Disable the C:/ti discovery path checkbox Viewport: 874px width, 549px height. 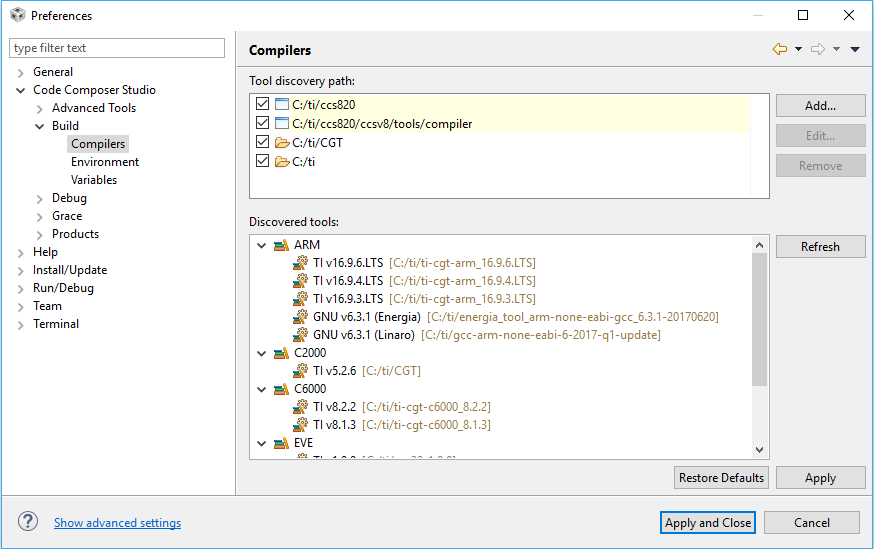[x=263, y=161]
